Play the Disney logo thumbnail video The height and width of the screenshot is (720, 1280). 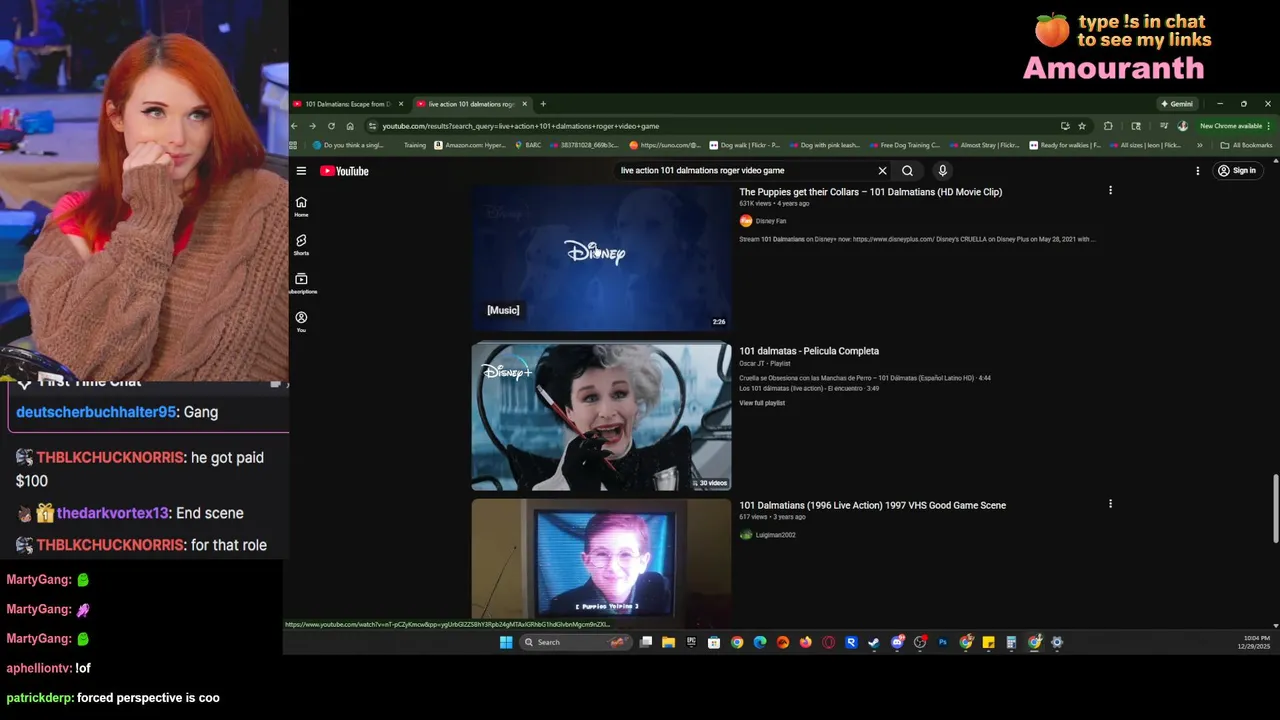(601, 257)
